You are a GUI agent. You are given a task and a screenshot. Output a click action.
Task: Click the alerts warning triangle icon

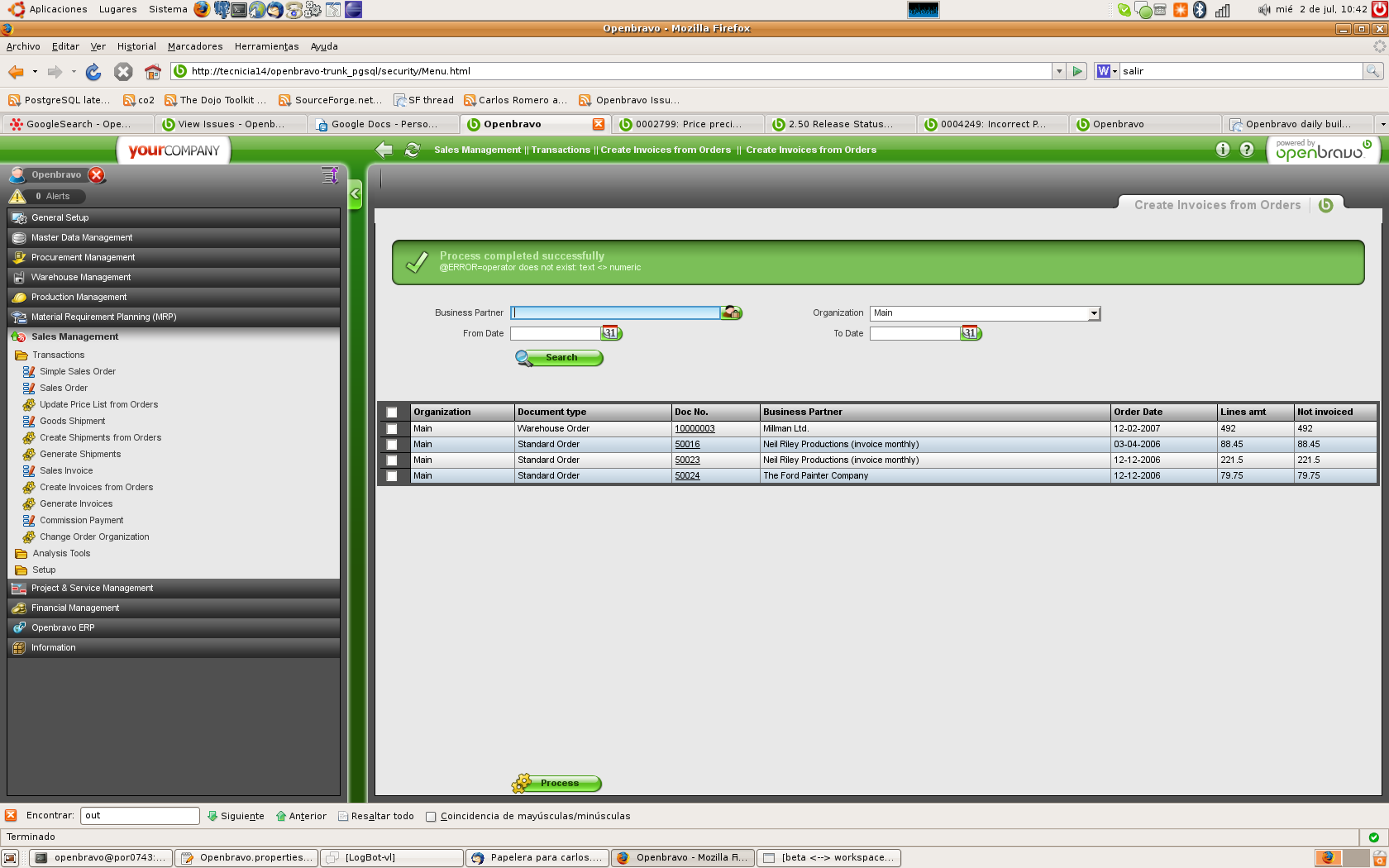[x=17, y=197]
